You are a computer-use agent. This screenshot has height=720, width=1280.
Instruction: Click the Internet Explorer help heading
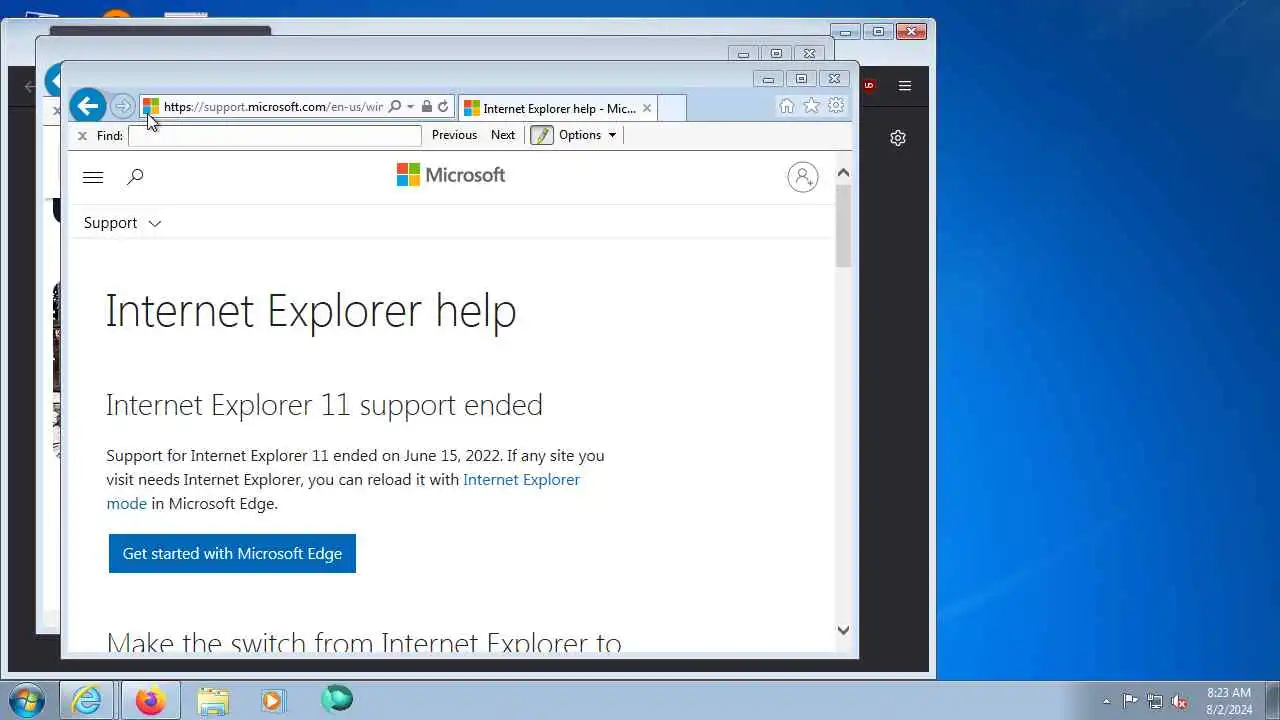coord(311,311)
